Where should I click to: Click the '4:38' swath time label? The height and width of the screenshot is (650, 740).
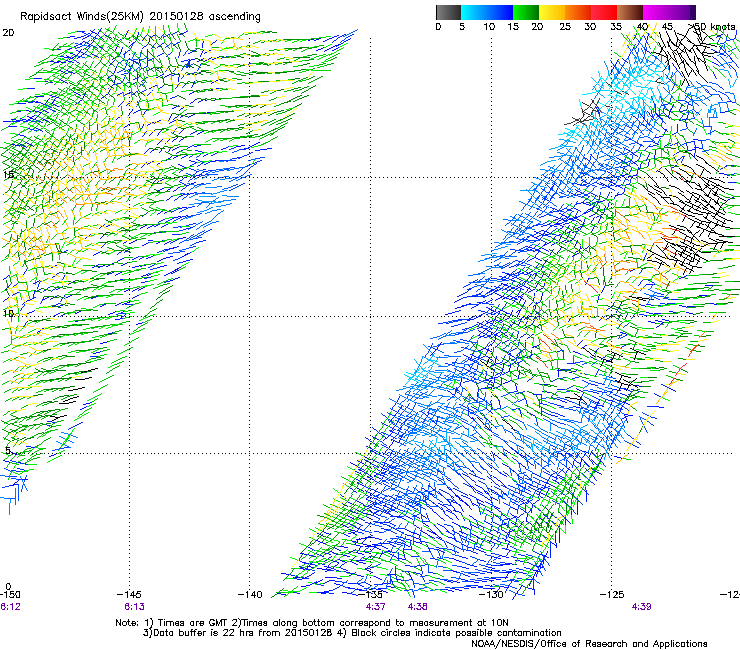click(418, 607)
